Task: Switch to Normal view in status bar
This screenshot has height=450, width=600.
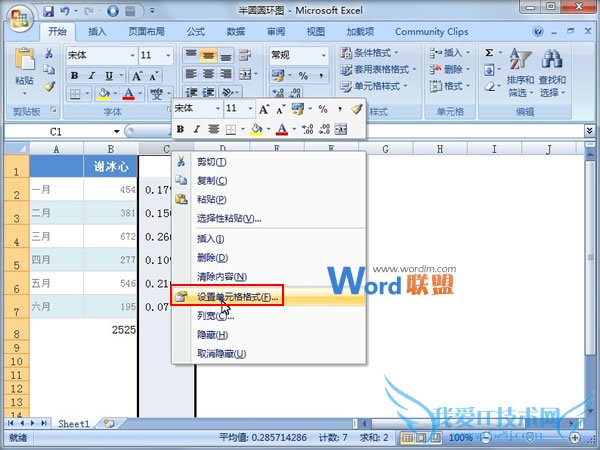Action: tap(407, 437)
